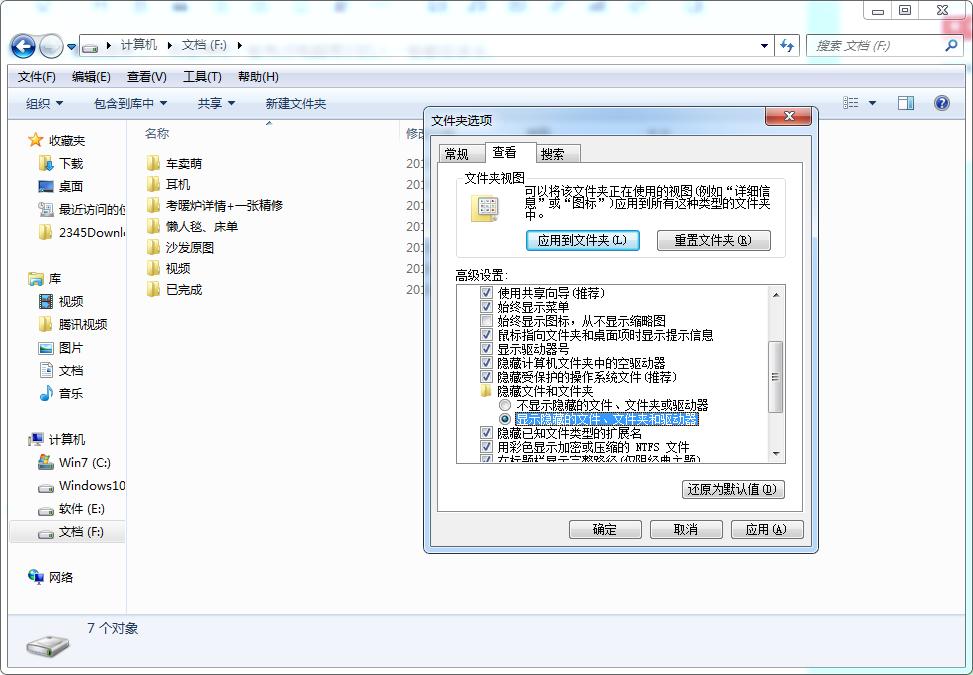Switch to the 常规 tab

(459, 153)
